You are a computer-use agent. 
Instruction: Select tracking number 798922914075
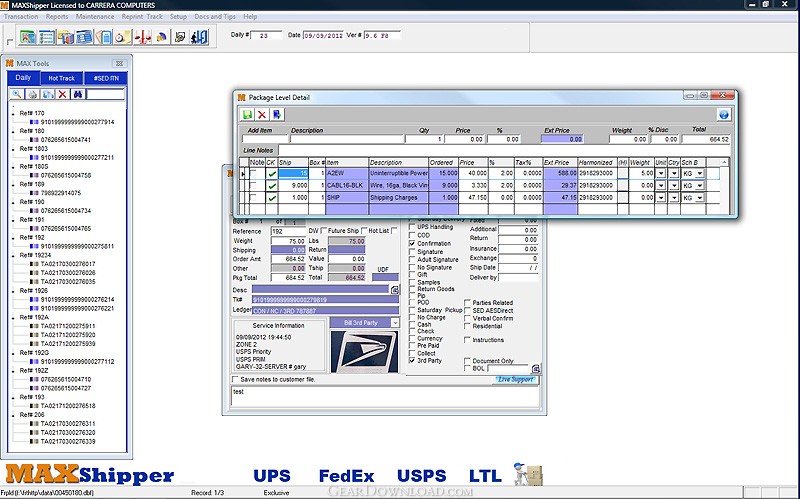[61, 193]
